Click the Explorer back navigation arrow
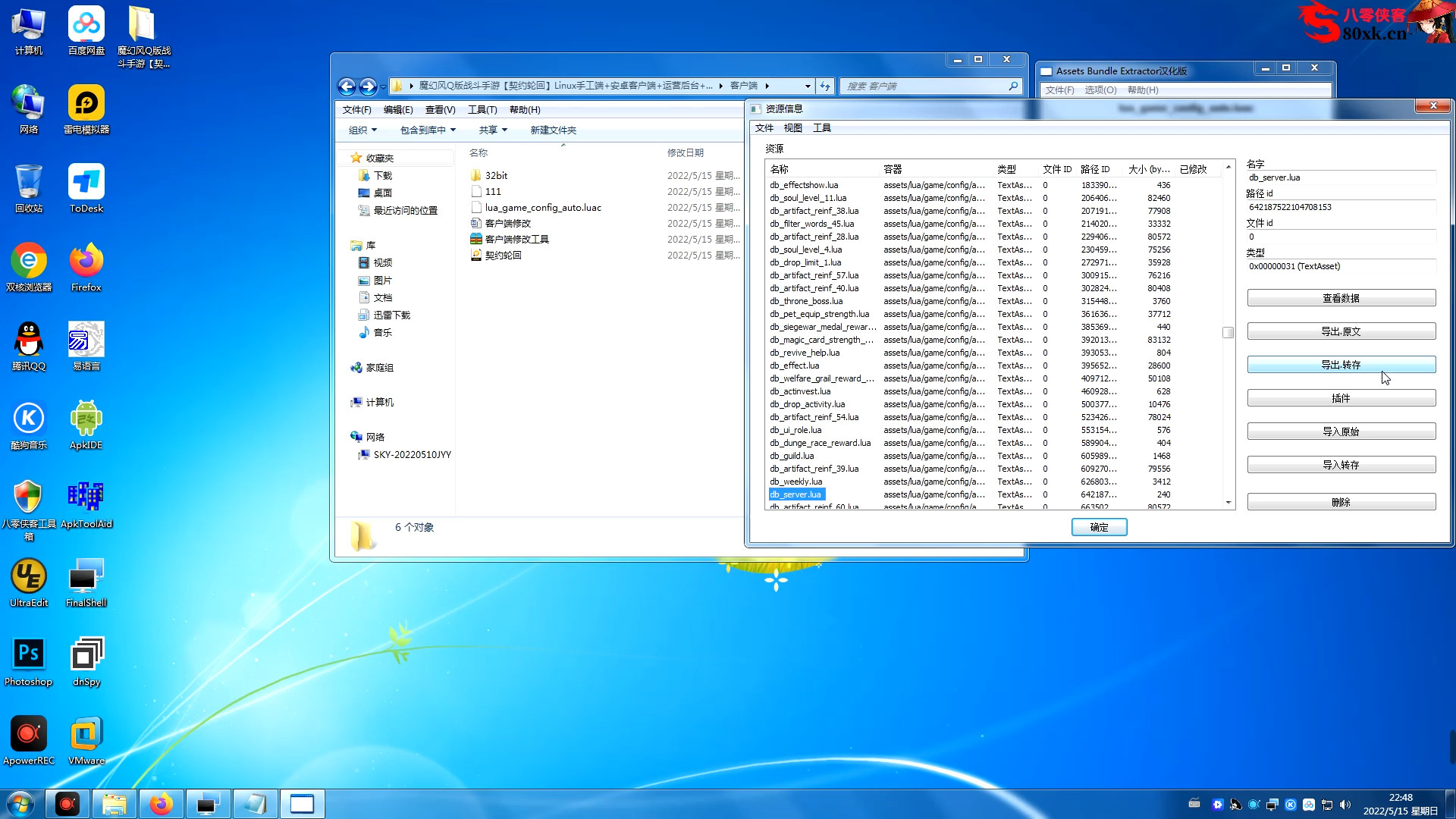 (x=347, y=86)
